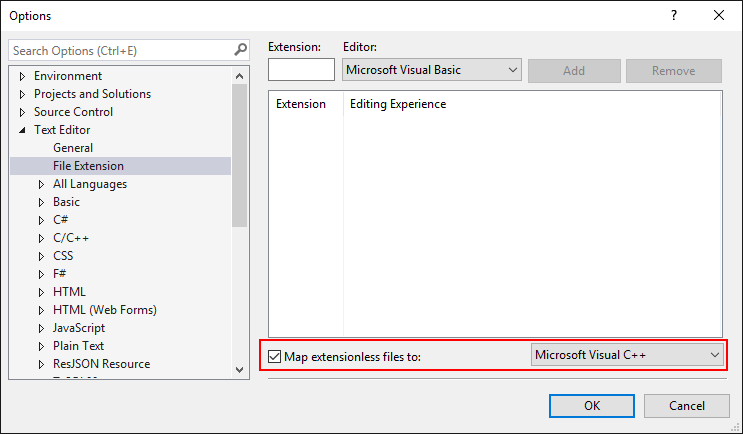The image size is (743, 434).
Task: Expand Projects and Solutions node
Action: [x=22, y=94]
